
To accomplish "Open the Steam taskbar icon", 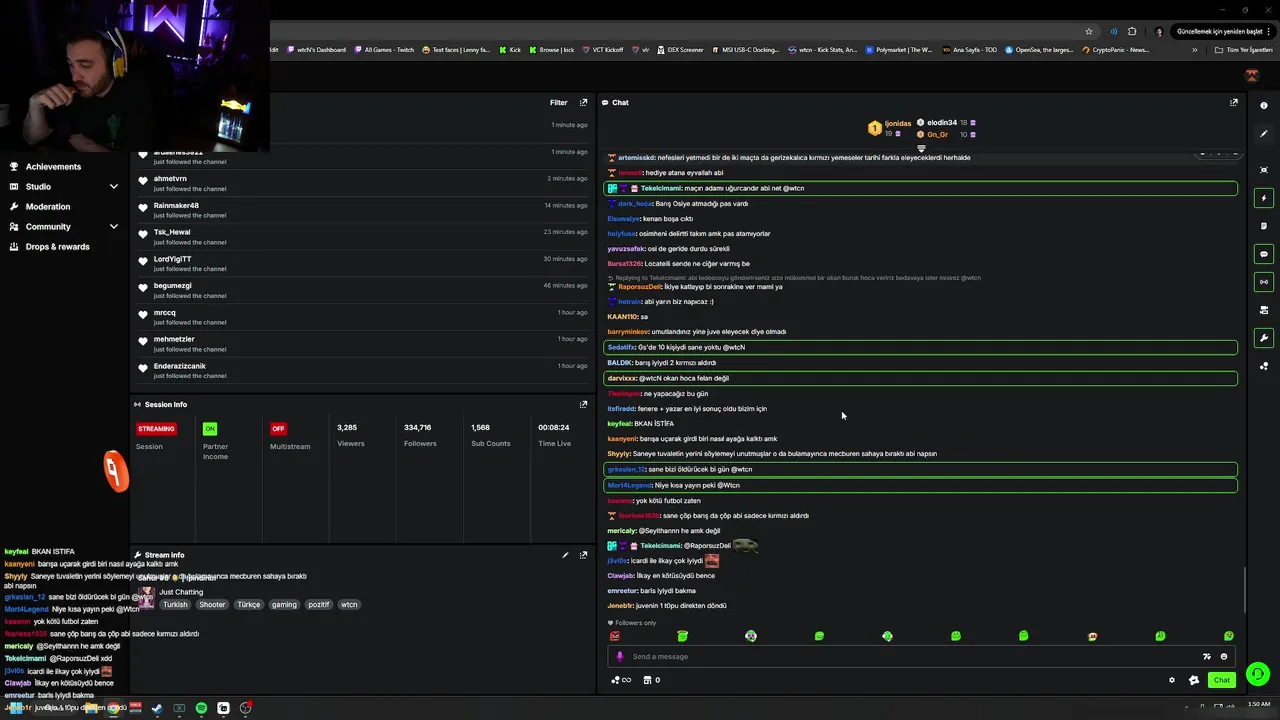I will click(x=157, y=708).
